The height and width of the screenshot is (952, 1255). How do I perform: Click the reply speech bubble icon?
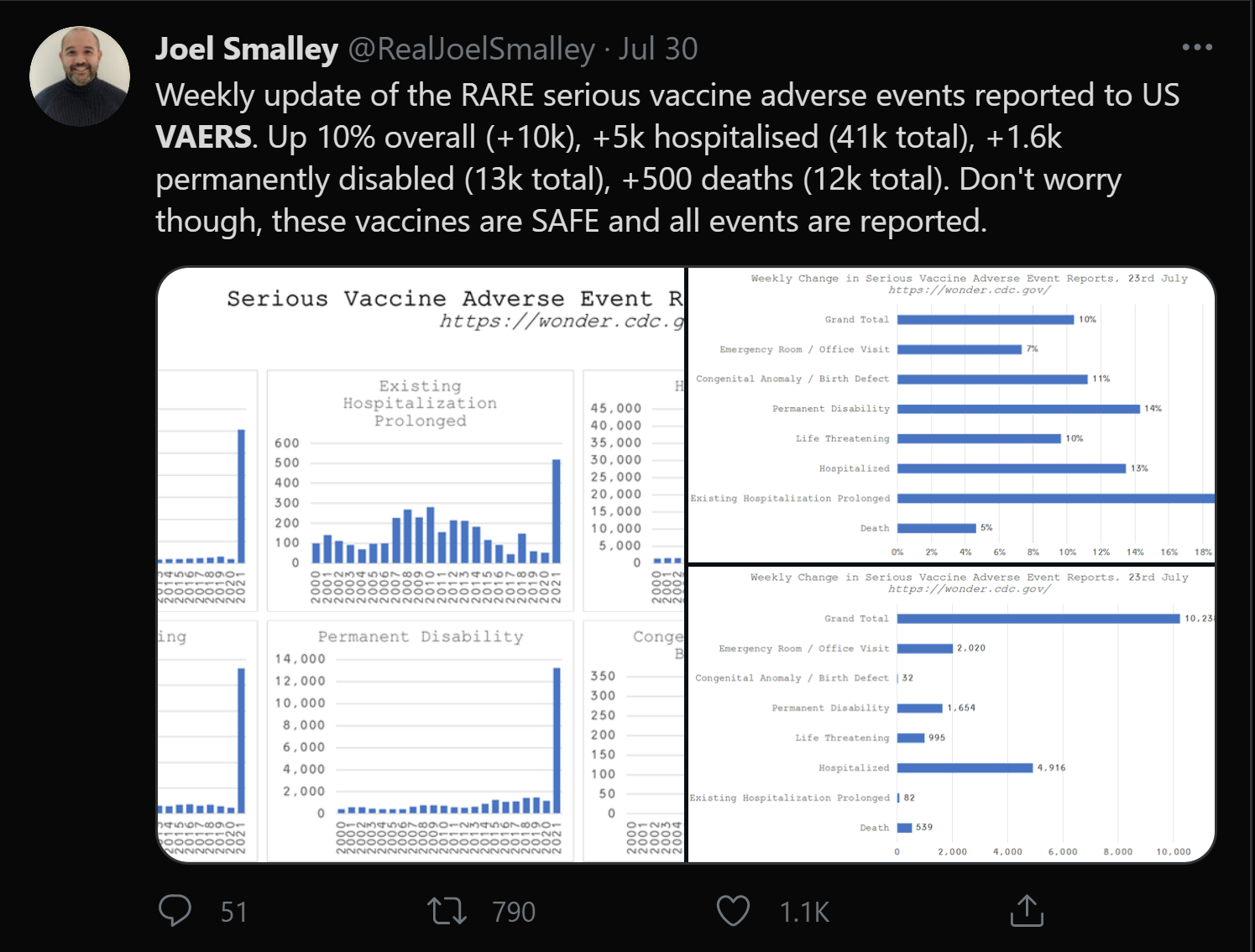click(175, 911)
